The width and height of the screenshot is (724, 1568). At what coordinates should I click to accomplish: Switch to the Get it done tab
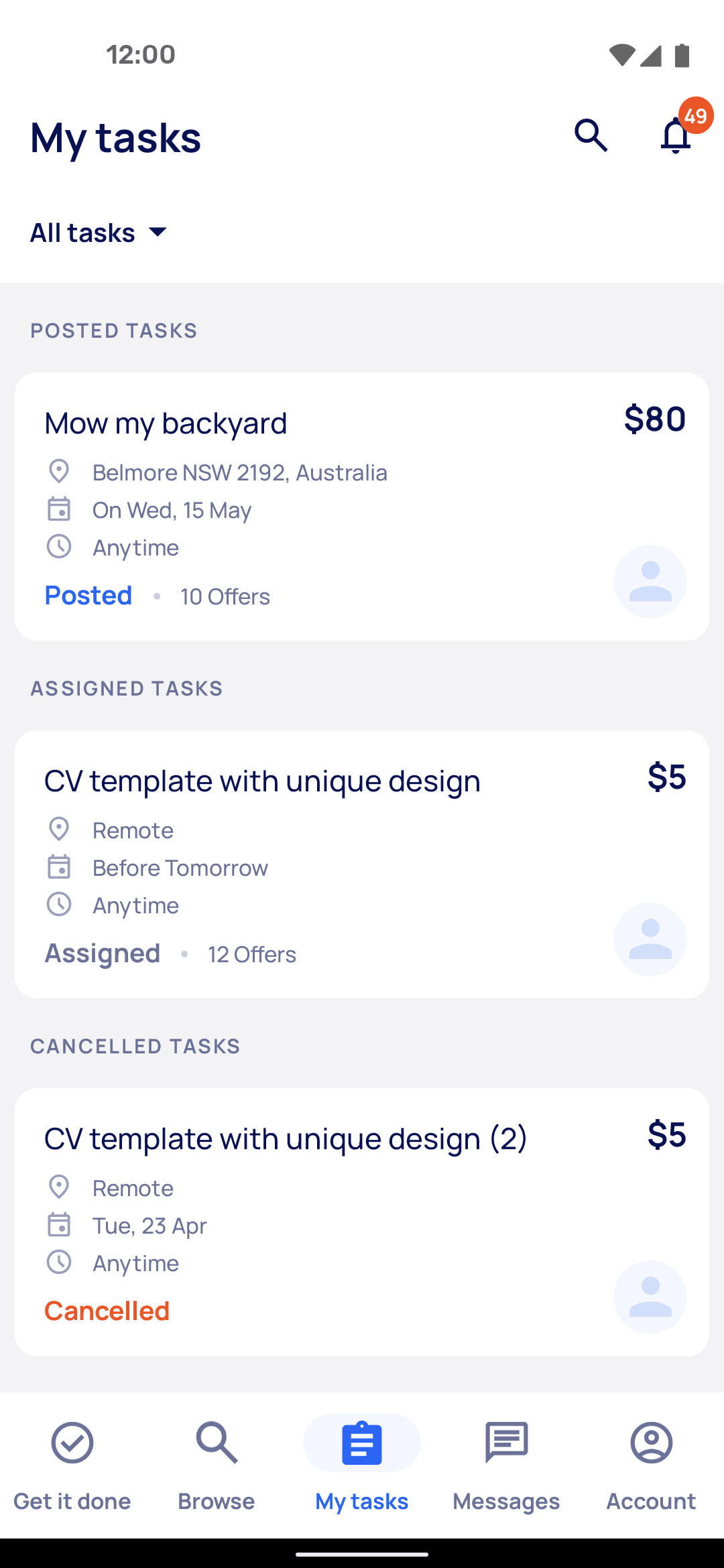tap(72, 1465)
